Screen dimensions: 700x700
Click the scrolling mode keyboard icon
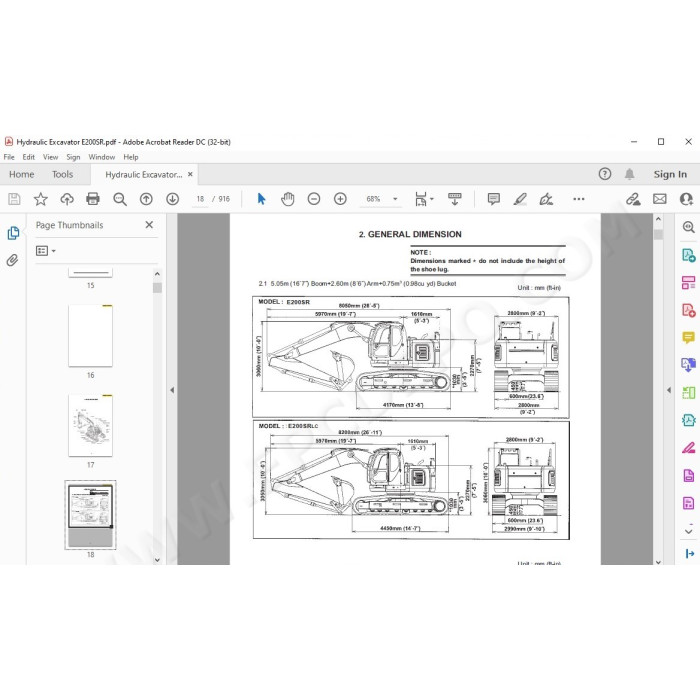(x=454, y=199)
